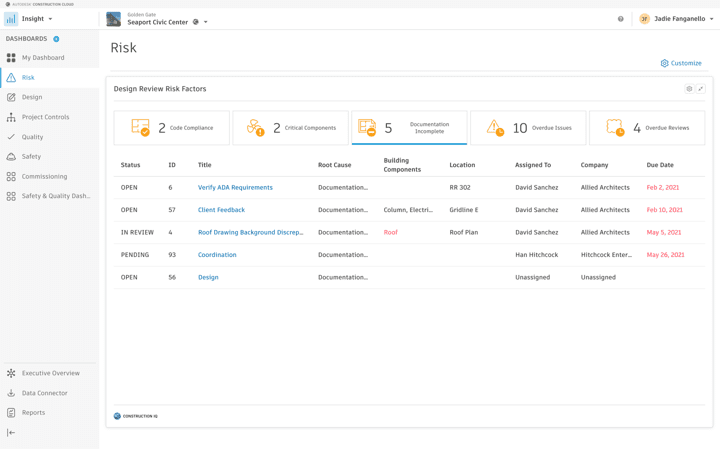Open the card settings gear icon

pos(689,89)
